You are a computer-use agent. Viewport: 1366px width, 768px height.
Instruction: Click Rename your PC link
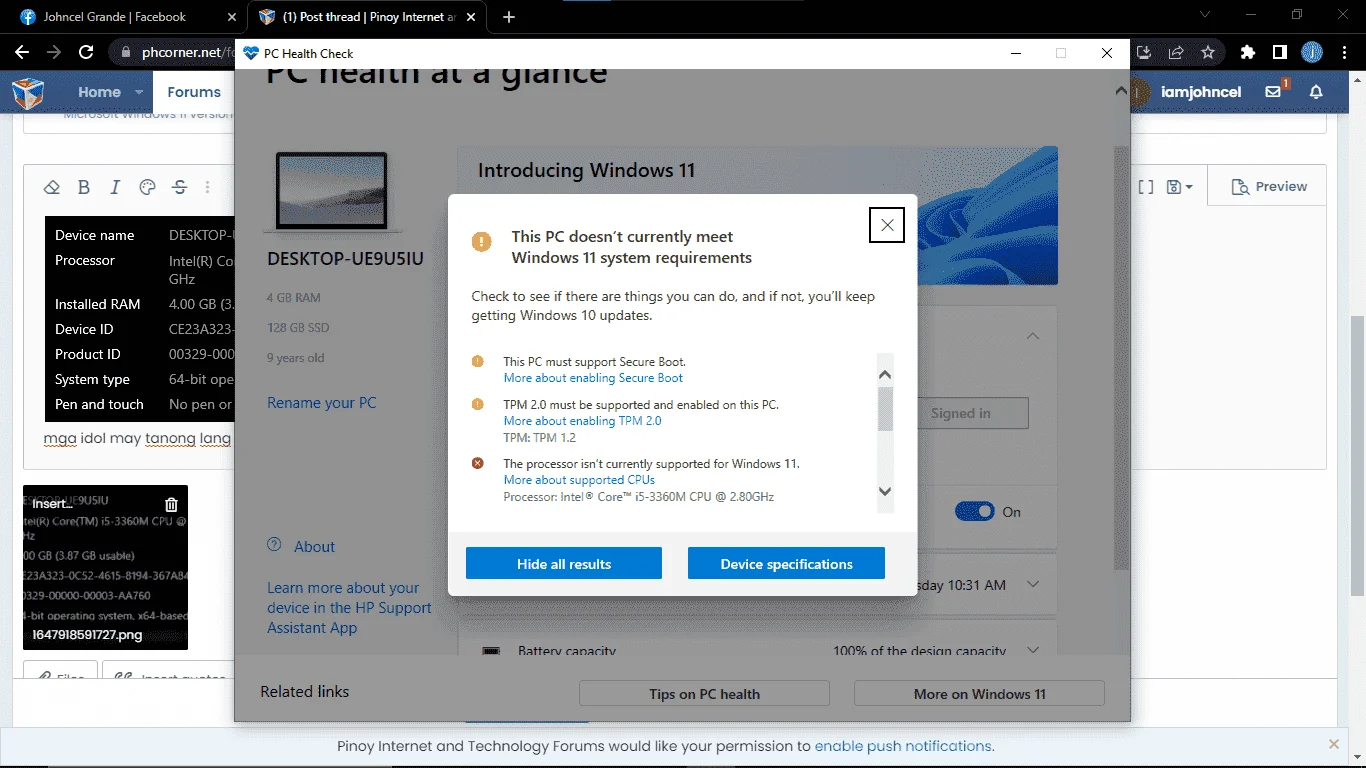point(322,402)
